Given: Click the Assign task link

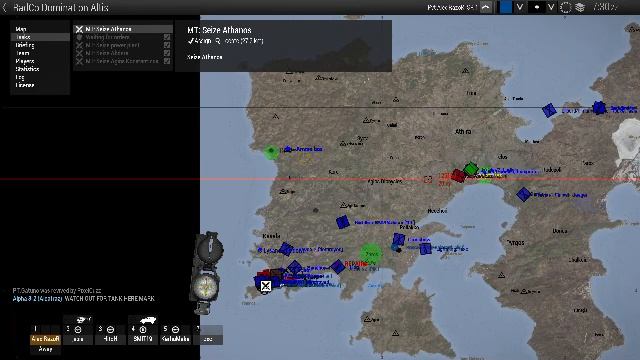Looking at the screenshot, I should click(x=200, y=41).
